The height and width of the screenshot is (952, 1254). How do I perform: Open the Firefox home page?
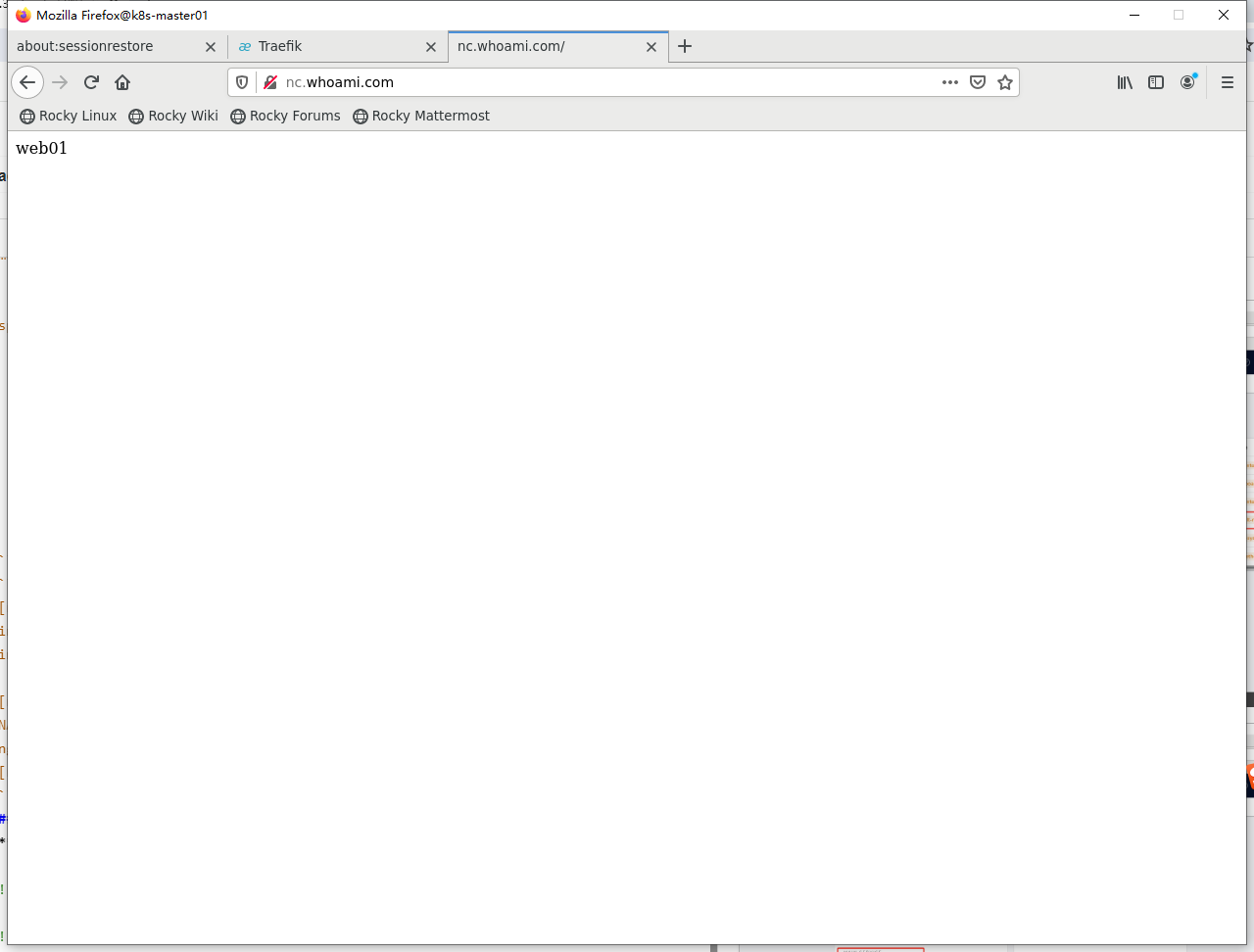[x=122, y=82]
